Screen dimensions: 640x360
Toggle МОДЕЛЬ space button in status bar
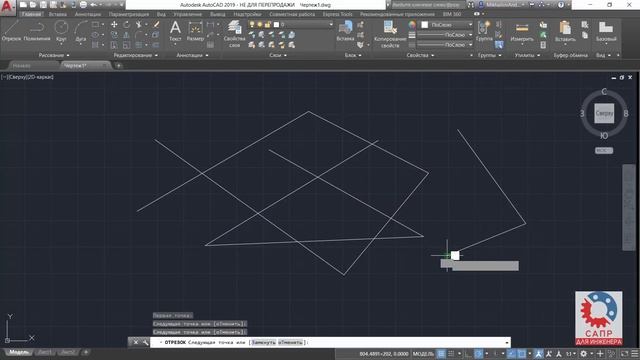click(x=423, y=353)
